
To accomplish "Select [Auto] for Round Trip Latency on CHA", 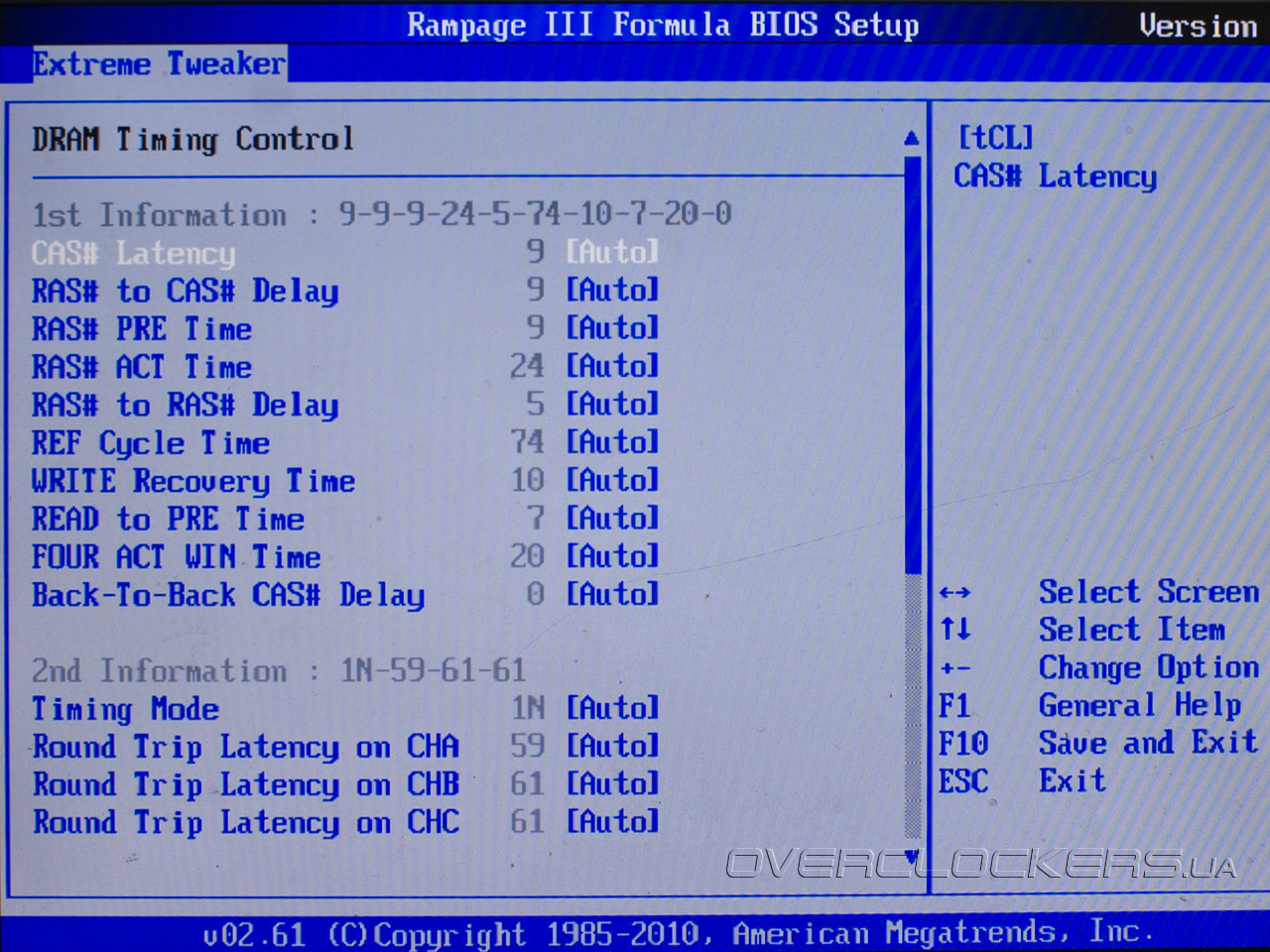I will coord(612,746).
